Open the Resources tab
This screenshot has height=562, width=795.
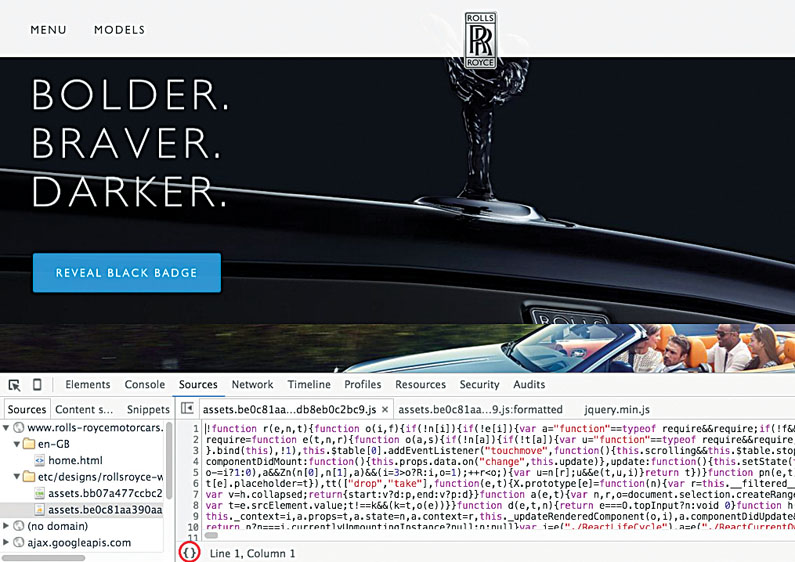click(x=420, y=384)
